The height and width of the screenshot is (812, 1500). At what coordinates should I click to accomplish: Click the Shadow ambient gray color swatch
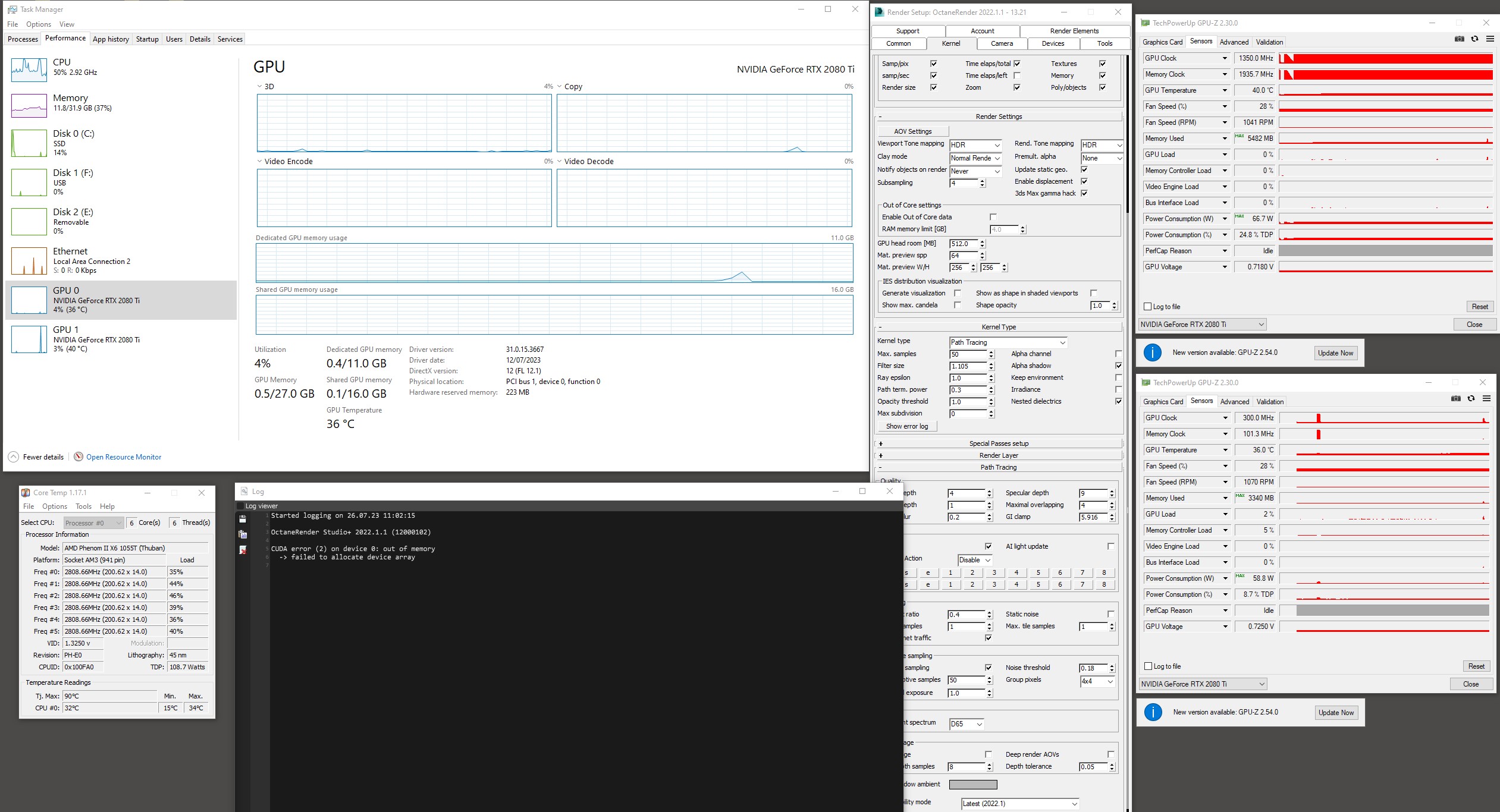[972, 784]
